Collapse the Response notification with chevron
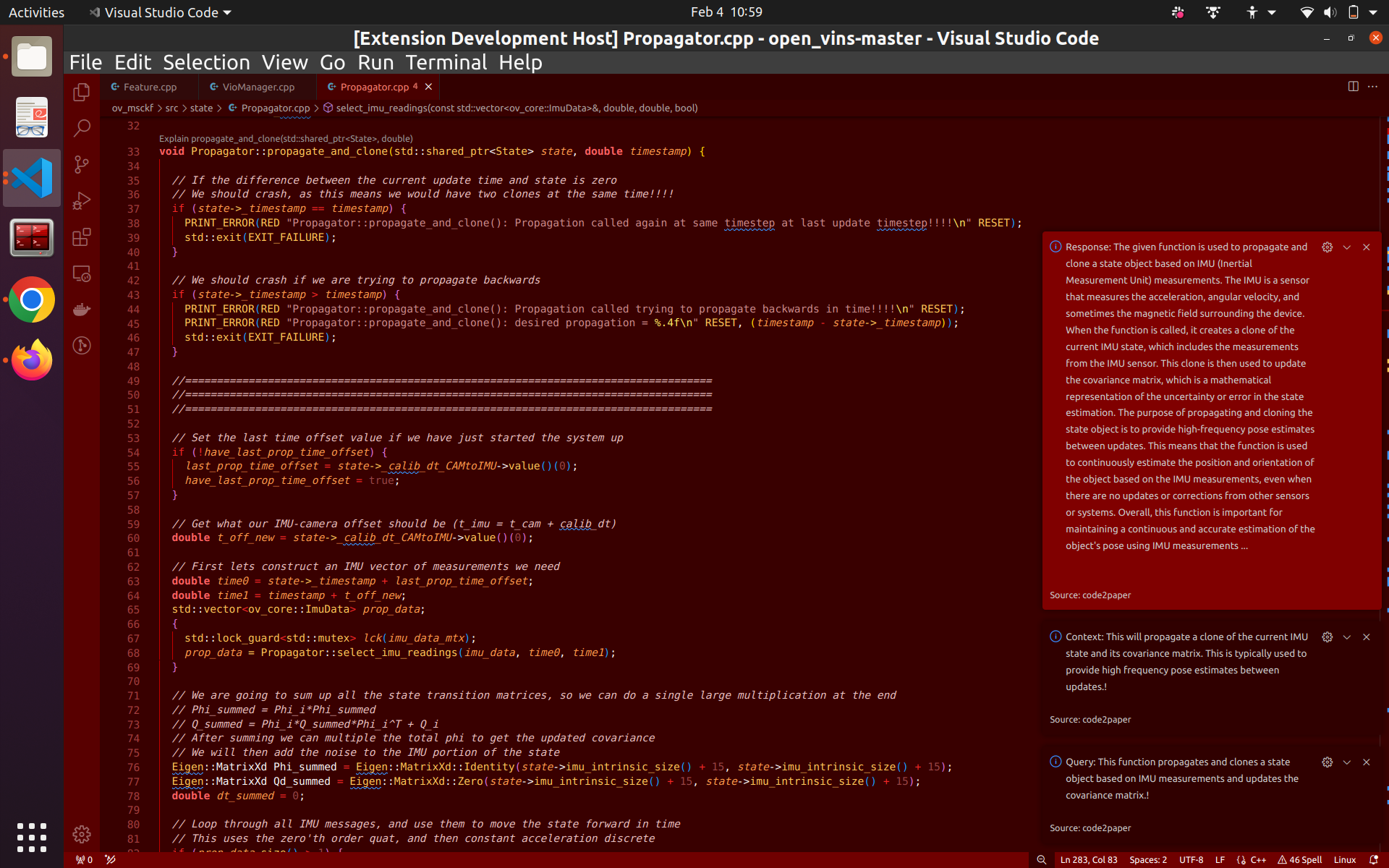This screenshot has height=868, width=1389. click(1346, 247)
